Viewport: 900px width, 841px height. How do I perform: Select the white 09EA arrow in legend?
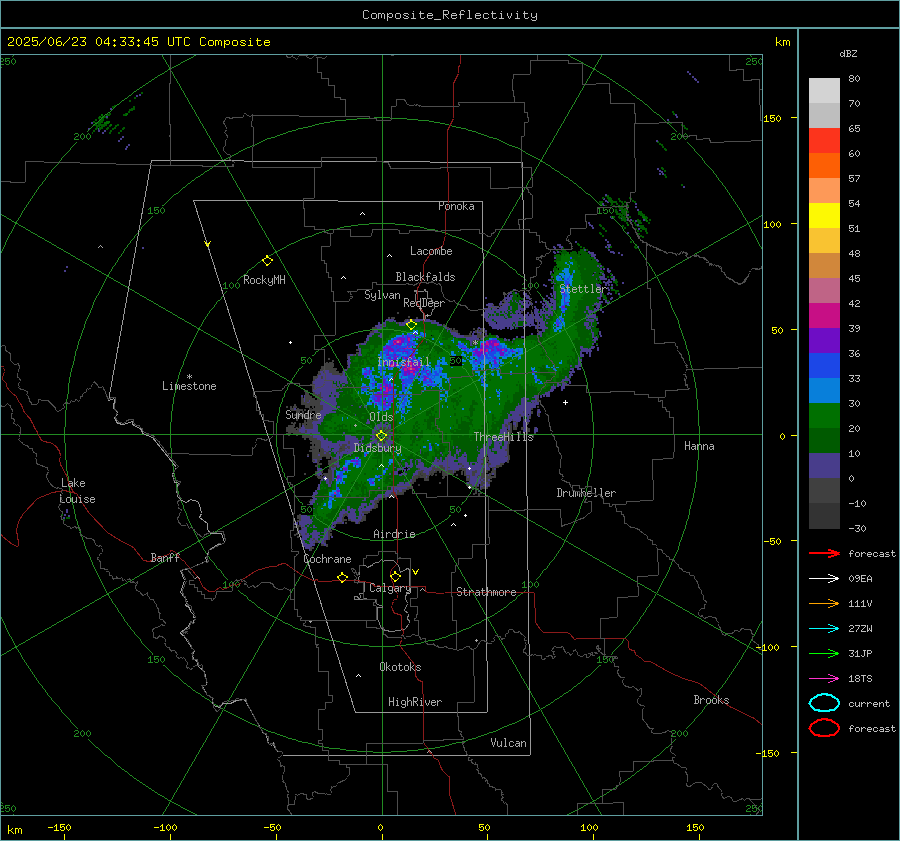coord(824,578)
